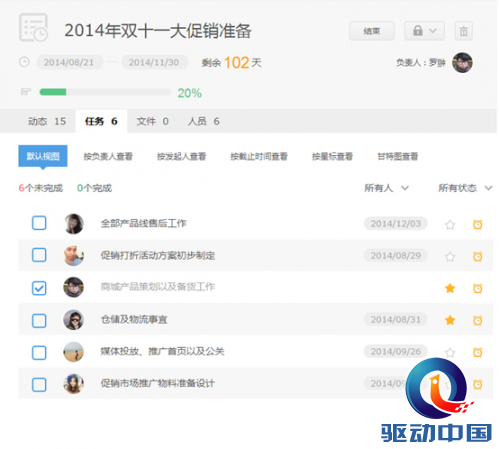Tick checkbox for 促销市场推广物料准备设计

pyautogui.click(x=39, y=385)
